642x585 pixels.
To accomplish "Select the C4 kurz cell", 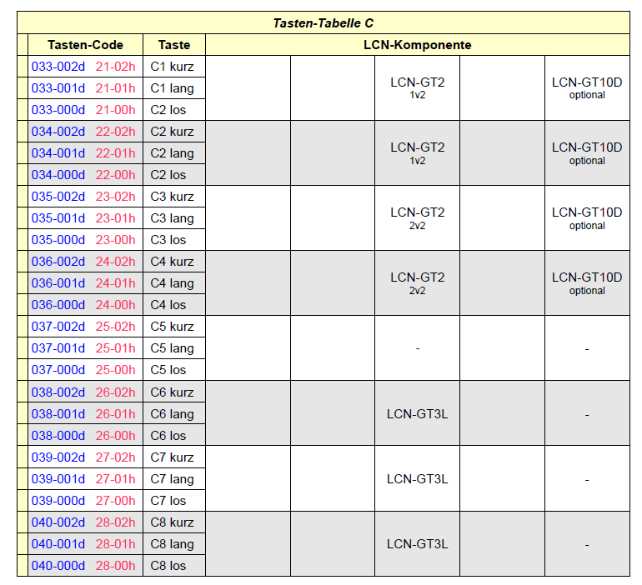I will point(172,262).
